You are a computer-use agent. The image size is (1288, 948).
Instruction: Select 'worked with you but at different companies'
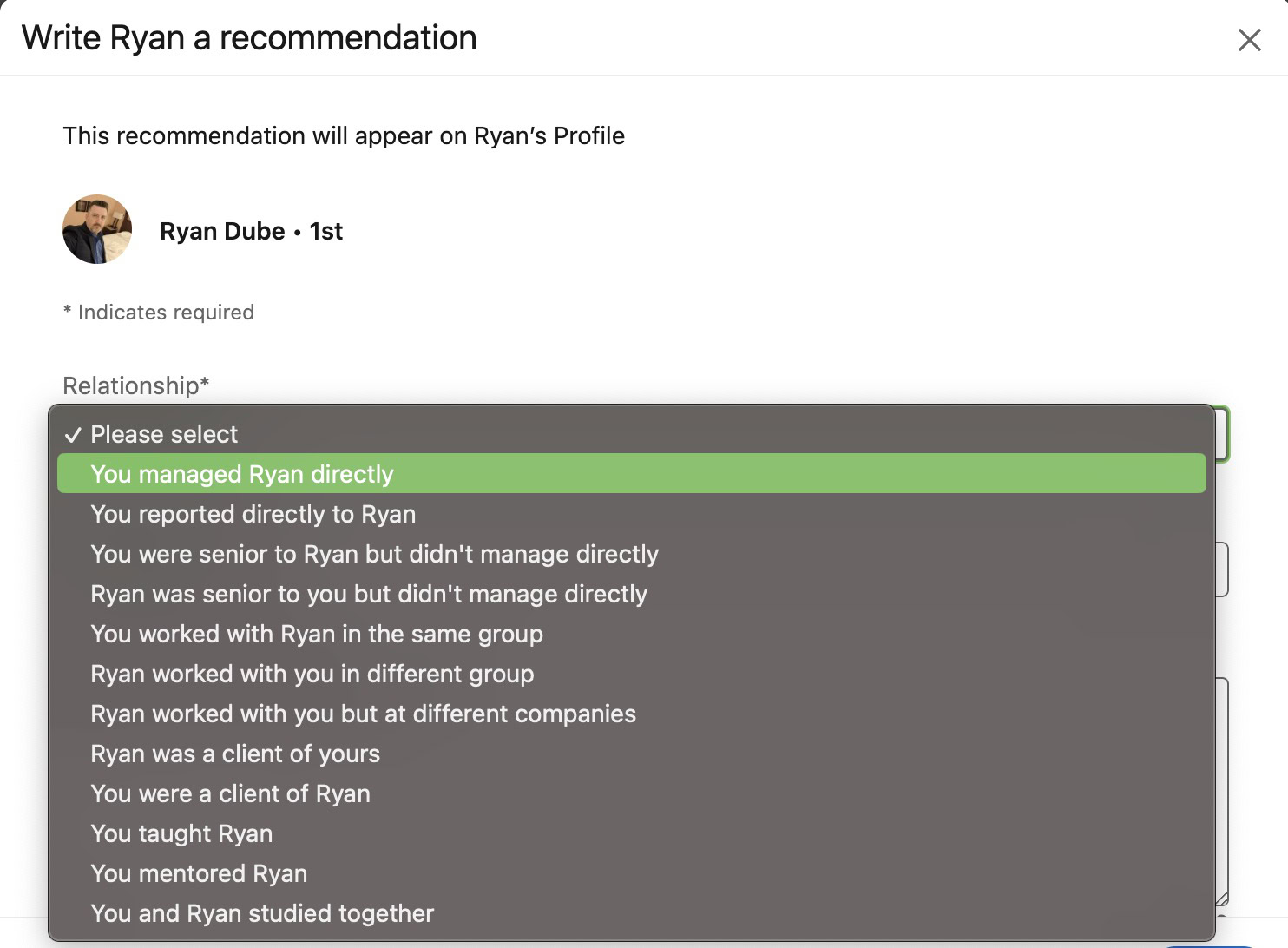pyautogui.click(x=363, y=714)
